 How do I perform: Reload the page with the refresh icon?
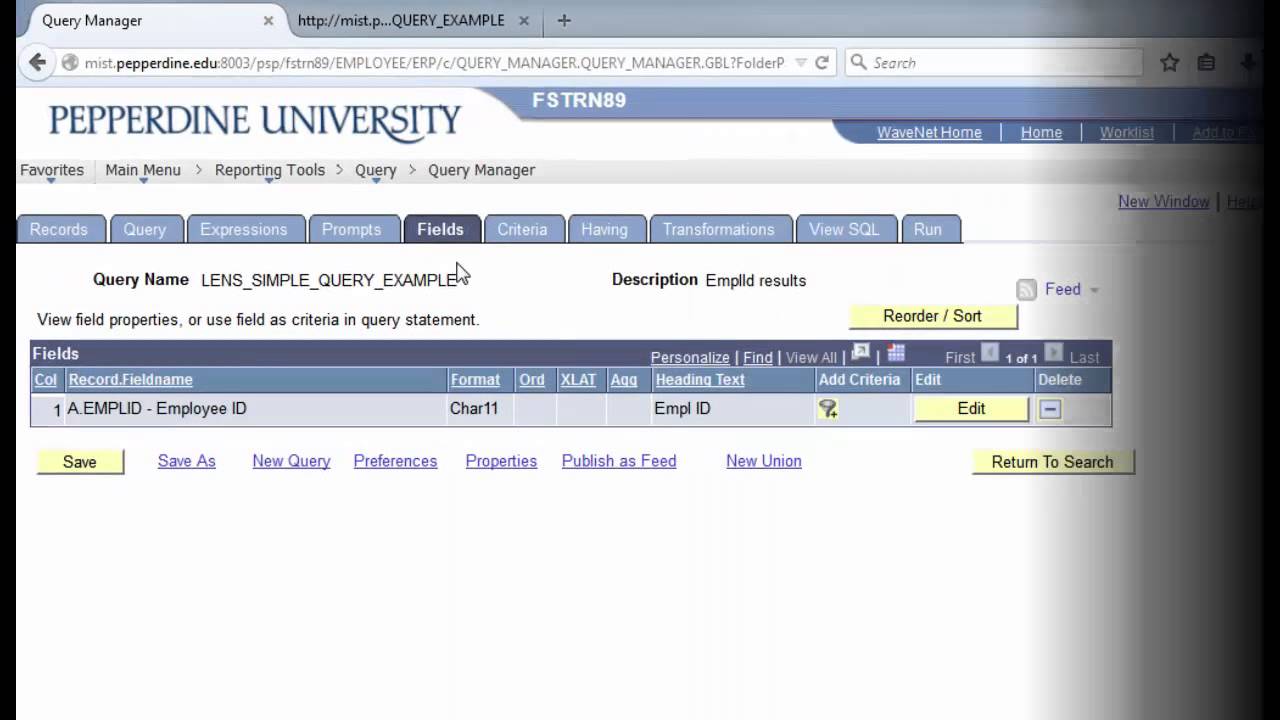pos(822,62)
